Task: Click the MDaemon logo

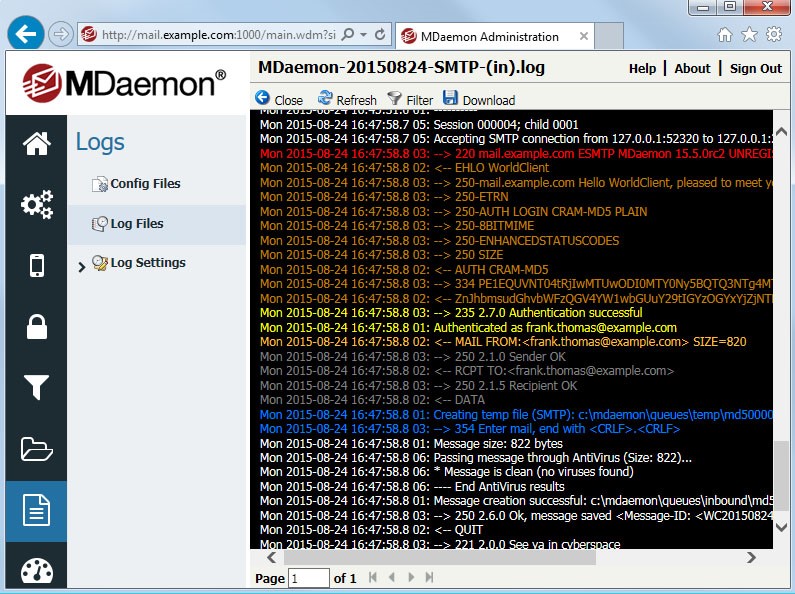Action: pyautogui.click(x=124, y=83)
